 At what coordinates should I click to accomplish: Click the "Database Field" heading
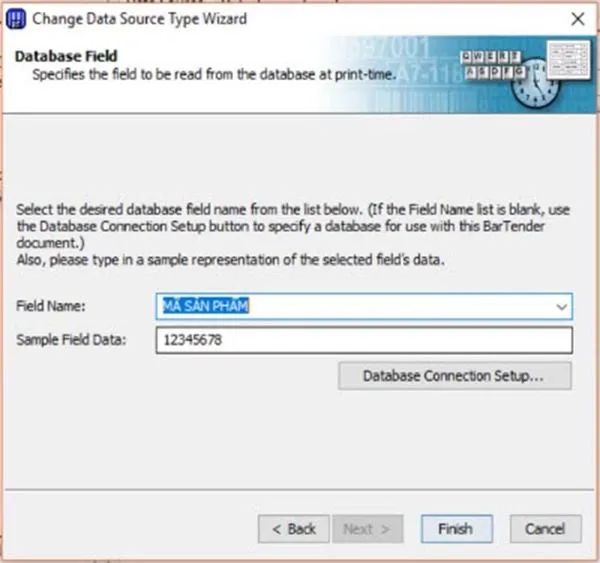point(65,56)
